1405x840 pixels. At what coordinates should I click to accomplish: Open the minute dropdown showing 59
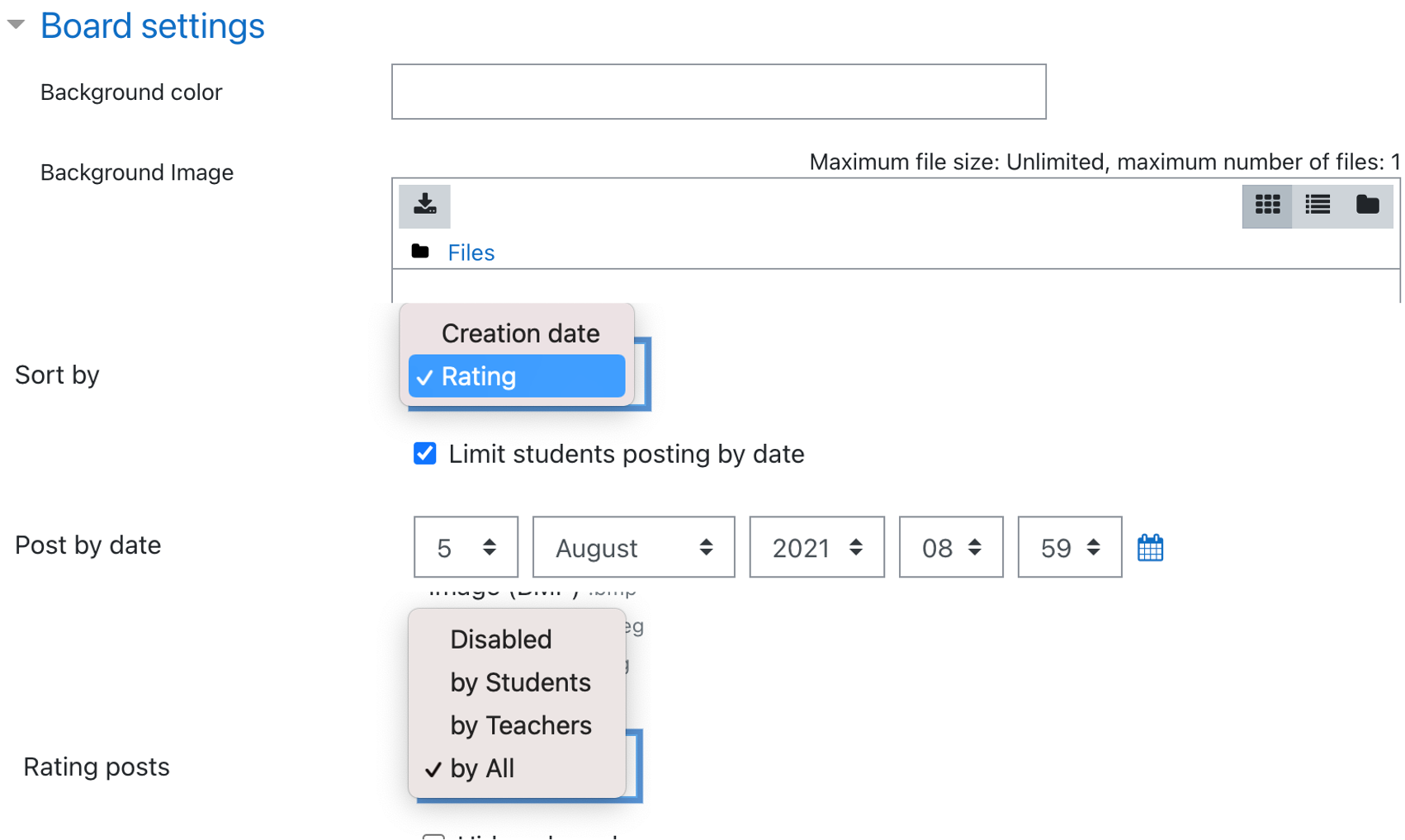tap(1069, 547)
